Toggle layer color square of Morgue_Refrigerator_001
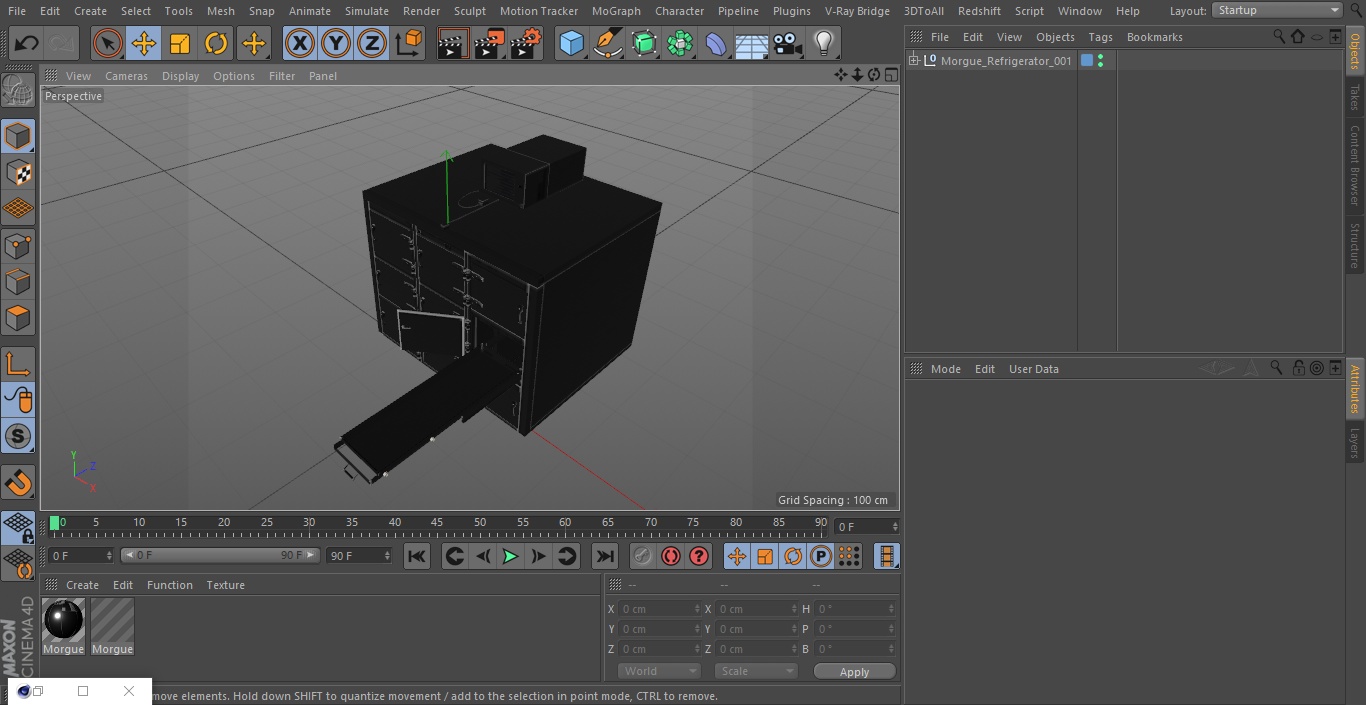 [1087, 61]
